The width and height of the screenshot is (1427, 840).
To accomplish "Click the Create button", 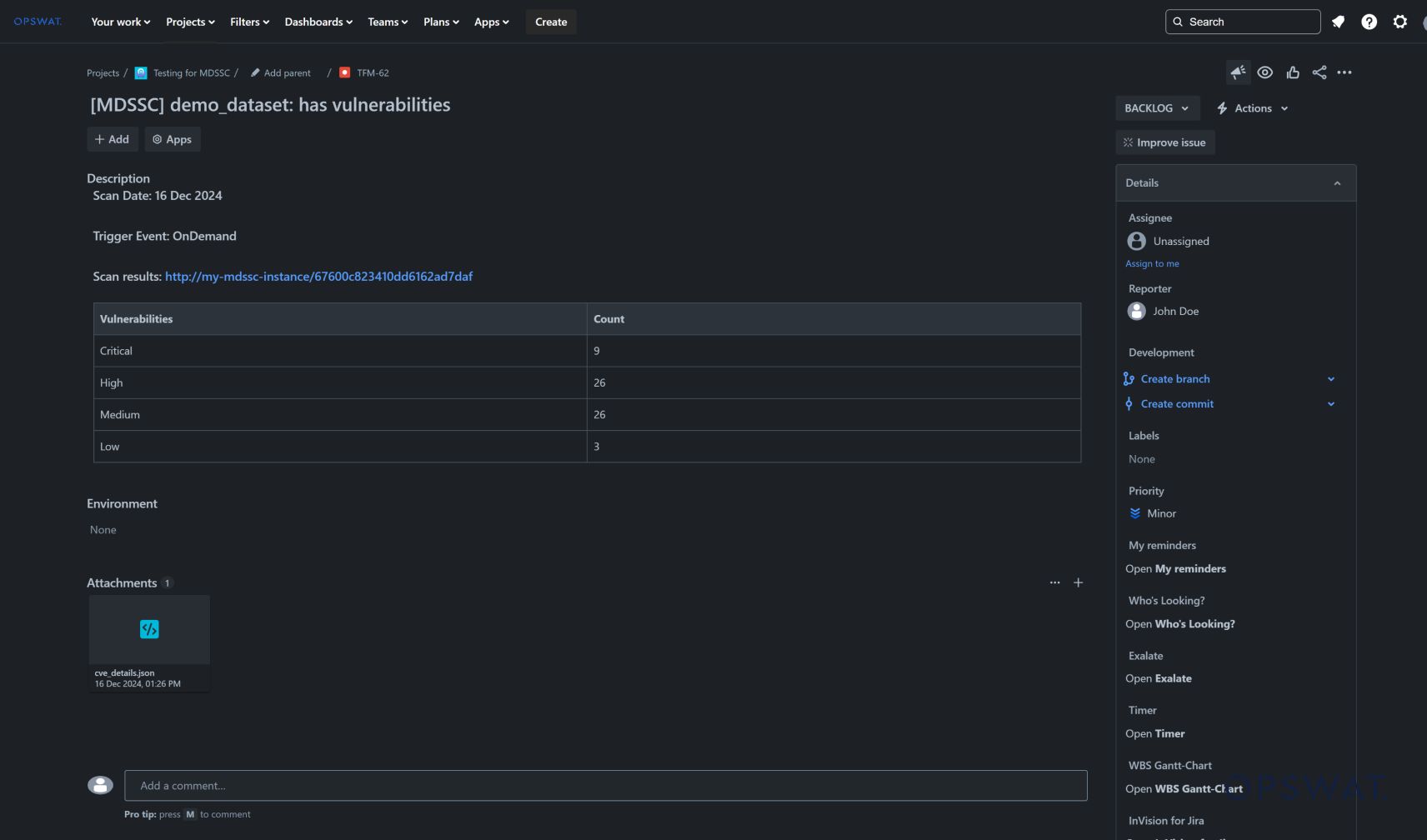I will (550, 22).
